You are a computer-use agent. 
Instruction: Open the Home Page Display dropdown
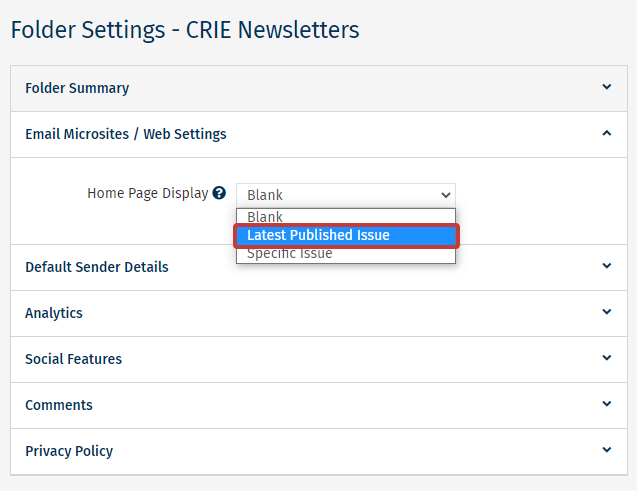click(x=345, y=195)
